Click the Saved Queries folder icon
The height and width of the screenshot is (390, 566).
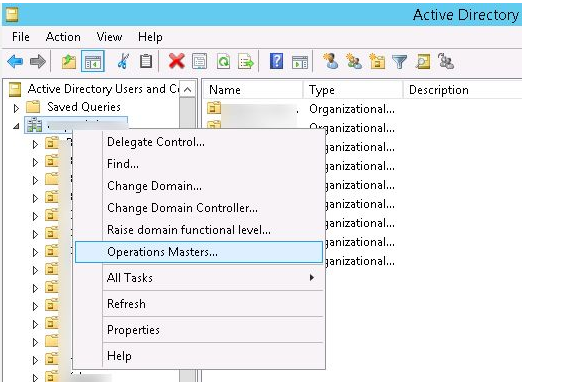click(x=33, y=107)
